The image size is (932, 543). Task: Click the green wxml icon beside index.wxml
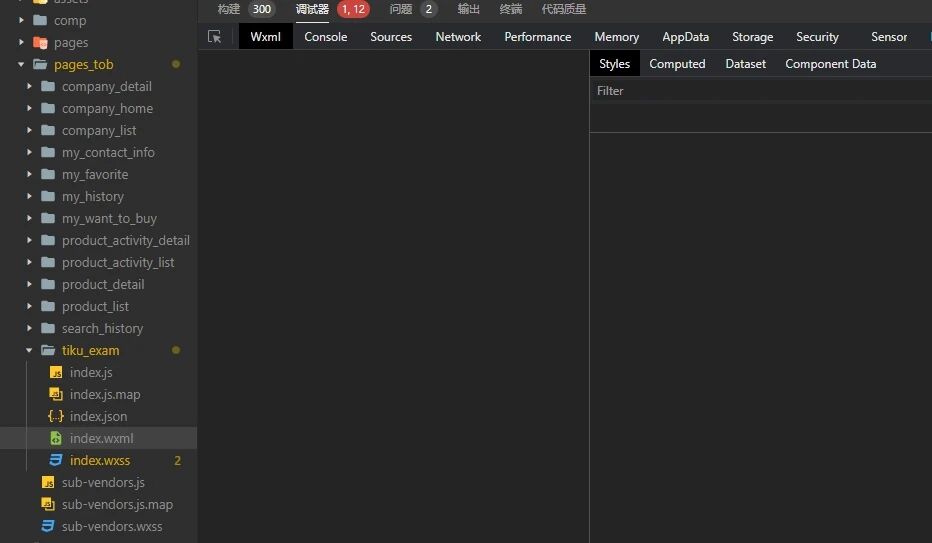56,438
